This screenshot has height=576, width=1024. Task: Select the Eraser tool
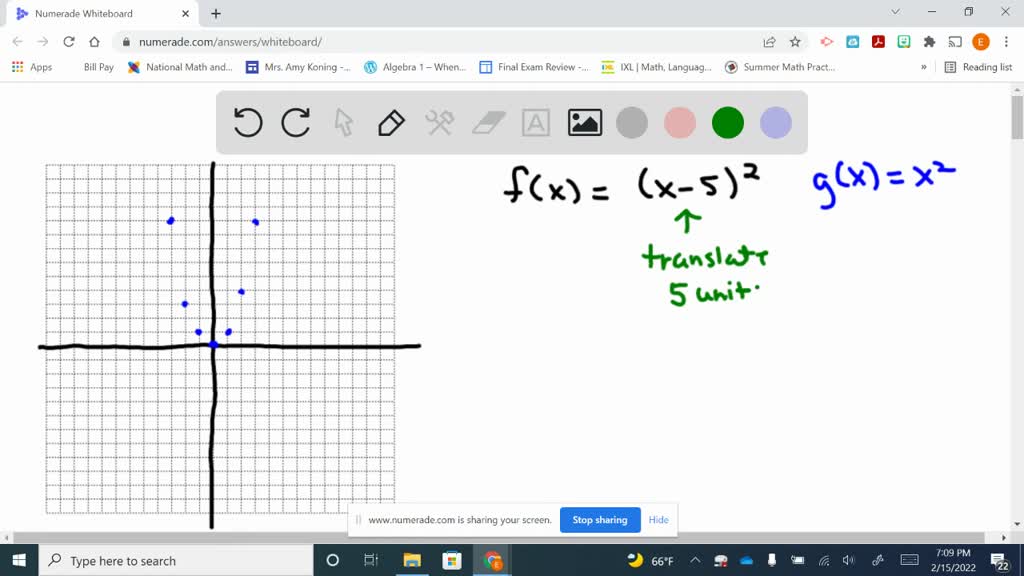[x=487, y=122]
